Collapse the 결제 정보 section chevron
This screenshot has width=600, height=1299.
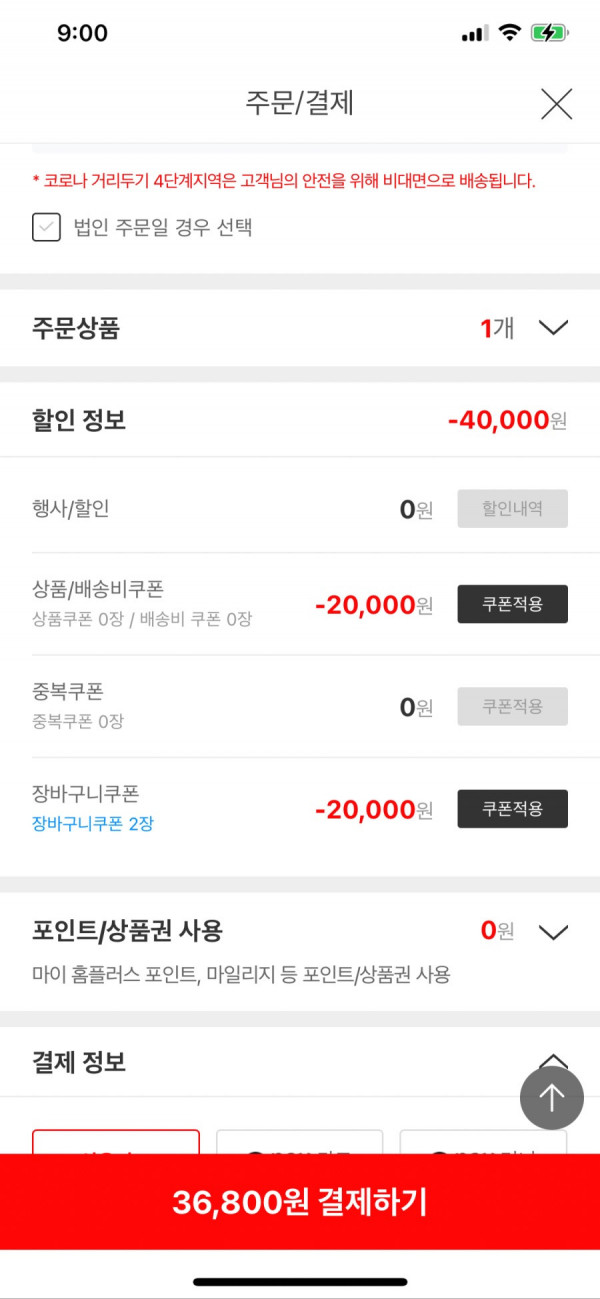(553, 1060)
